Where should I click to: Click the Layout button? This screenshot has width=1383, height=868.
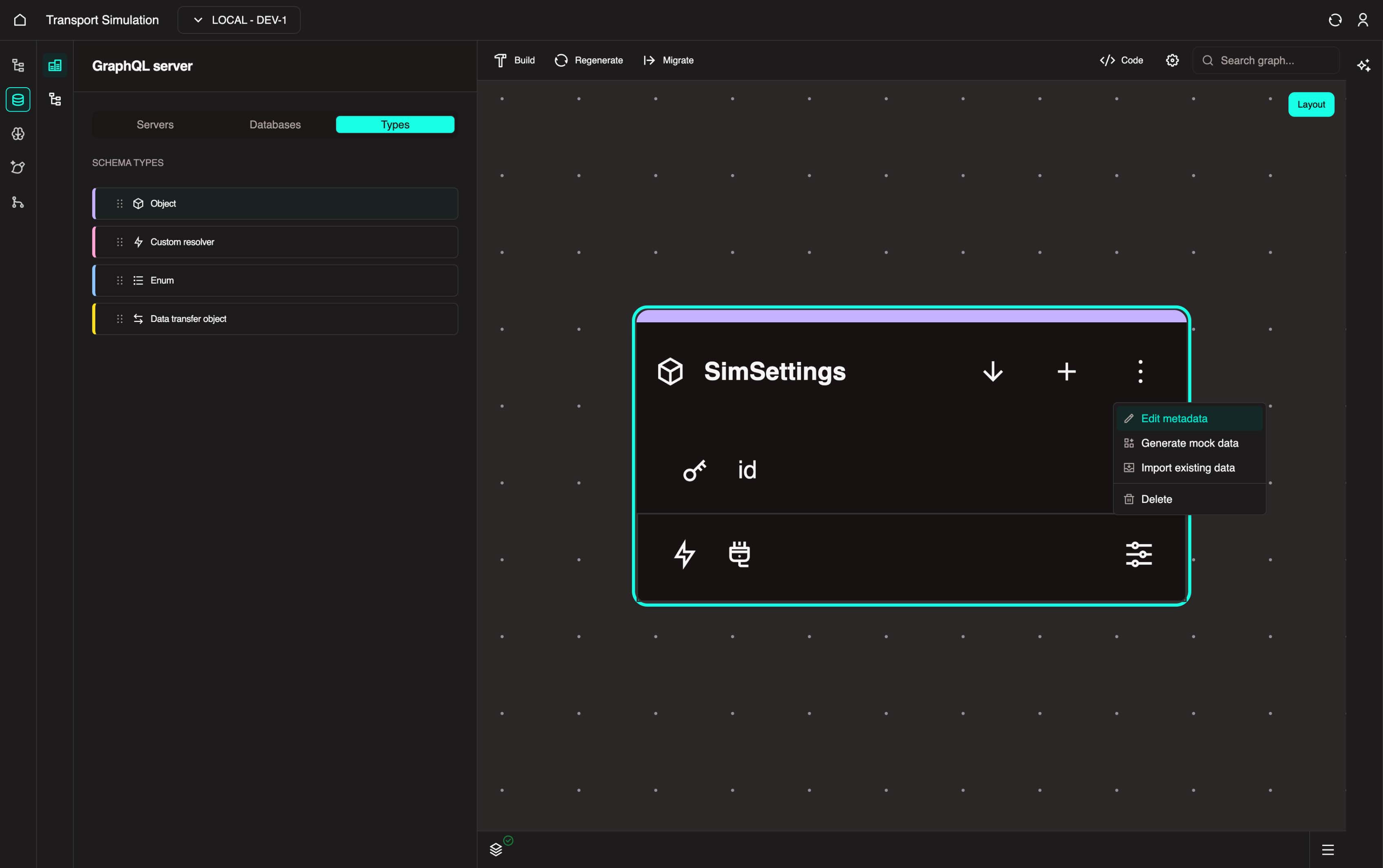[x=1311, y=104]
